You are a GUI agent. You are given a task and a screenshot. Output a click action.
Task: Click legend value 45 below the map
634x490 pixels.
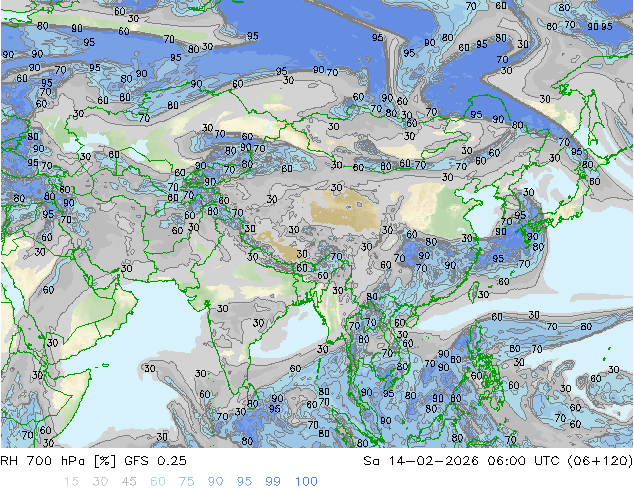click(129, 482)
